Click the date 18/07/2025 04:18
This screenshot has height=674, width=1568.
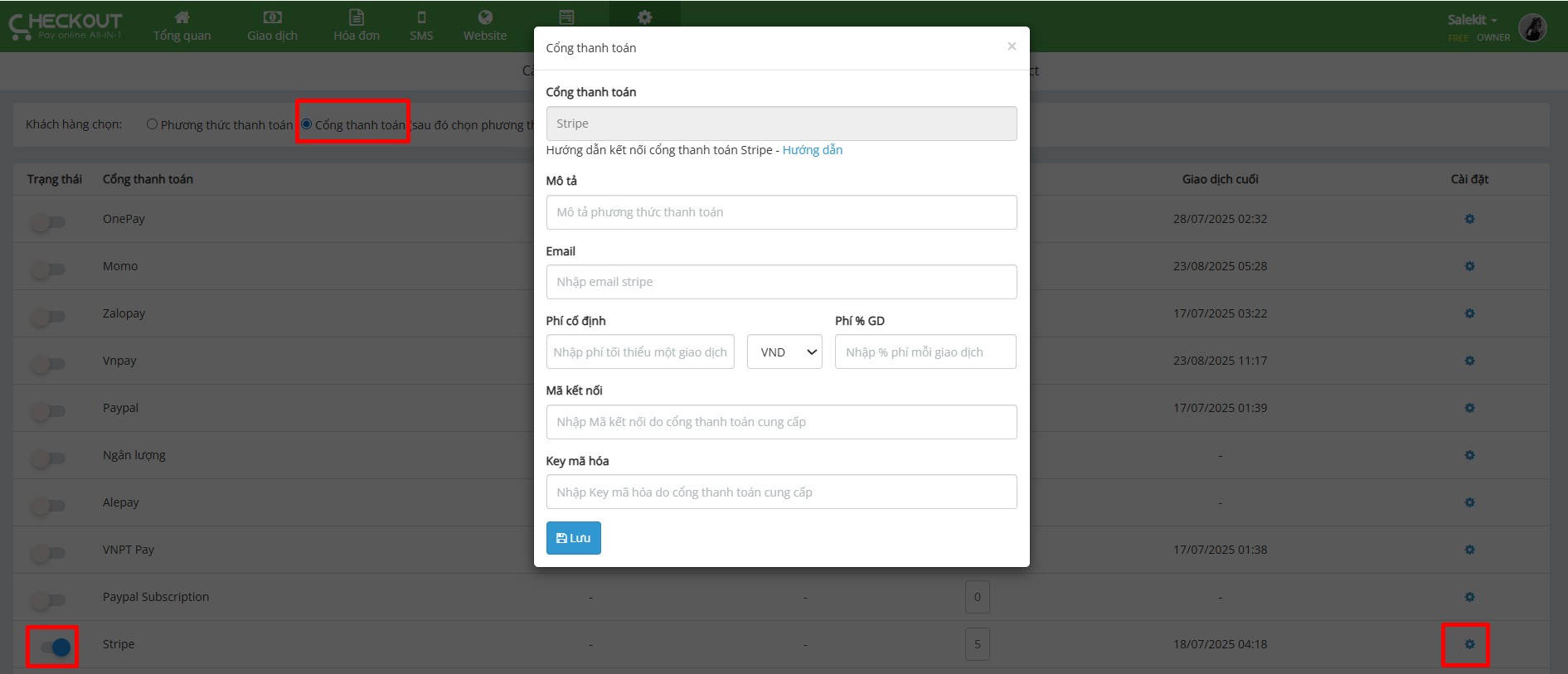click(1220, 644)
